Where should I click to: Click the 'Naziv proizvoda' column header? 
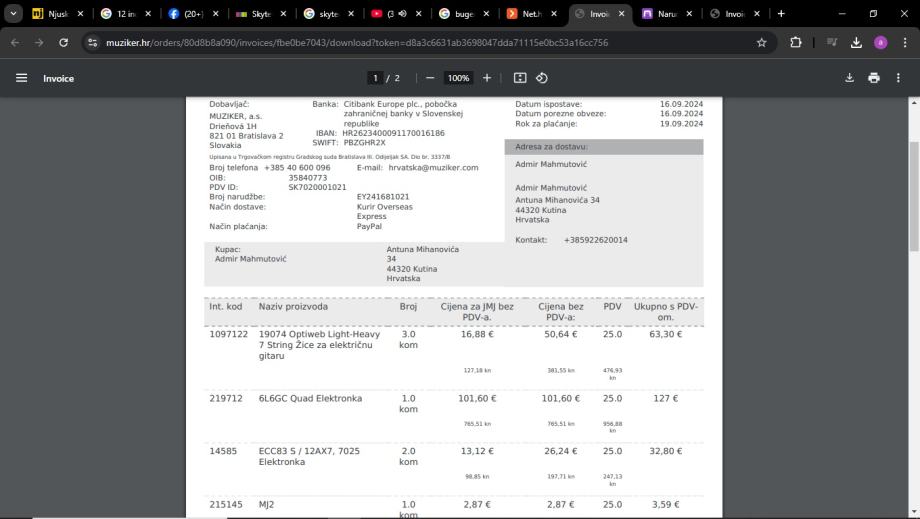click(293, 307)
